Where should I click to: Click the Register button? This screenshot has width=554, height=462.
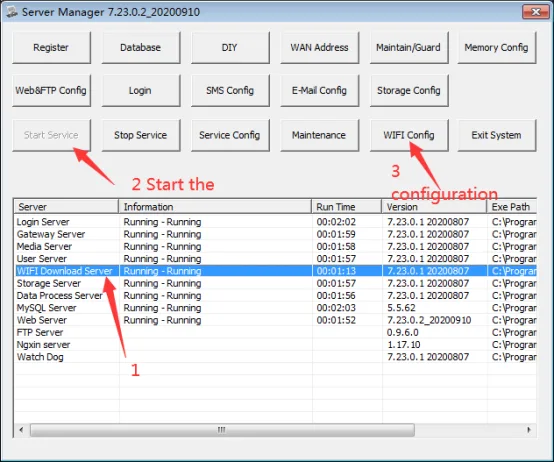point(51,47)
